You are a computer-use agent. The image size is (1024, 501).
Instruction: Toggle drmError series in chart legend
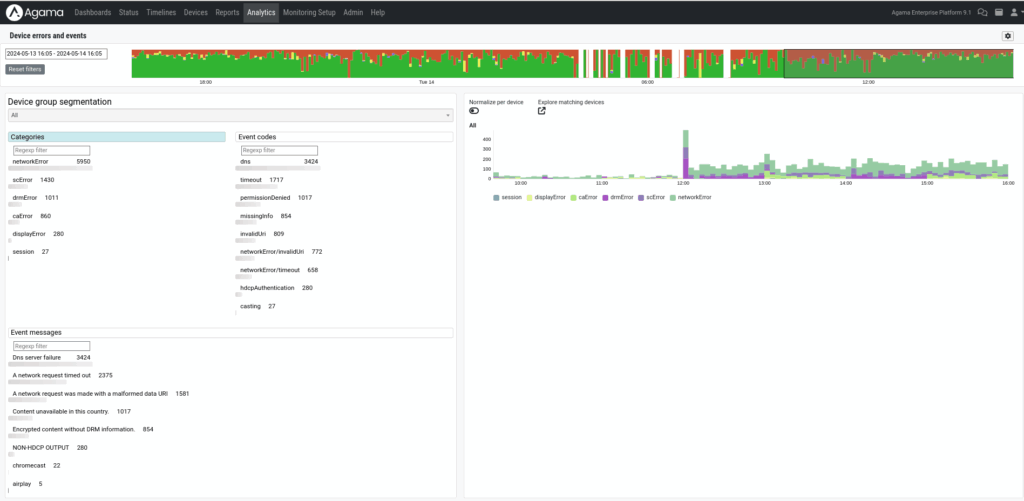(x=621, y=197)
